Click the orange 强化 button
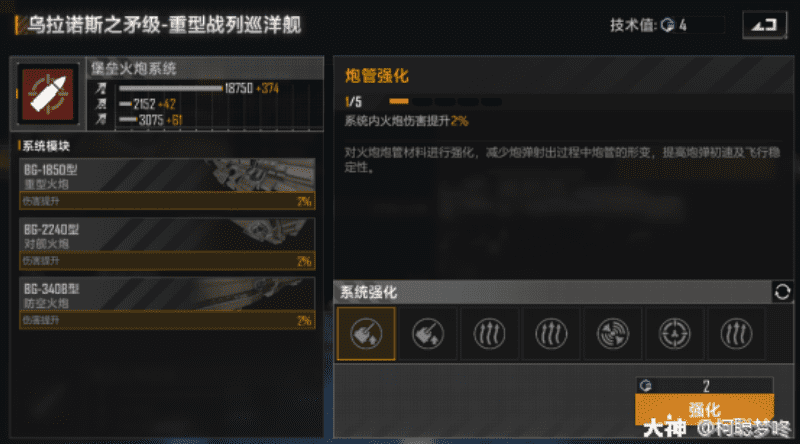This screenshot has height=444, width=800. tap(705, 409)
